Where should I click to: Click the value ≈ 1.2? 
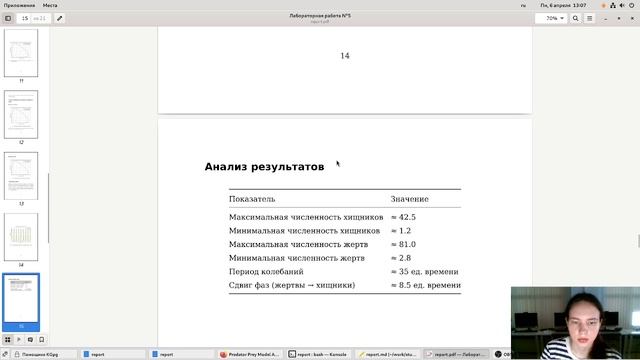401,231
